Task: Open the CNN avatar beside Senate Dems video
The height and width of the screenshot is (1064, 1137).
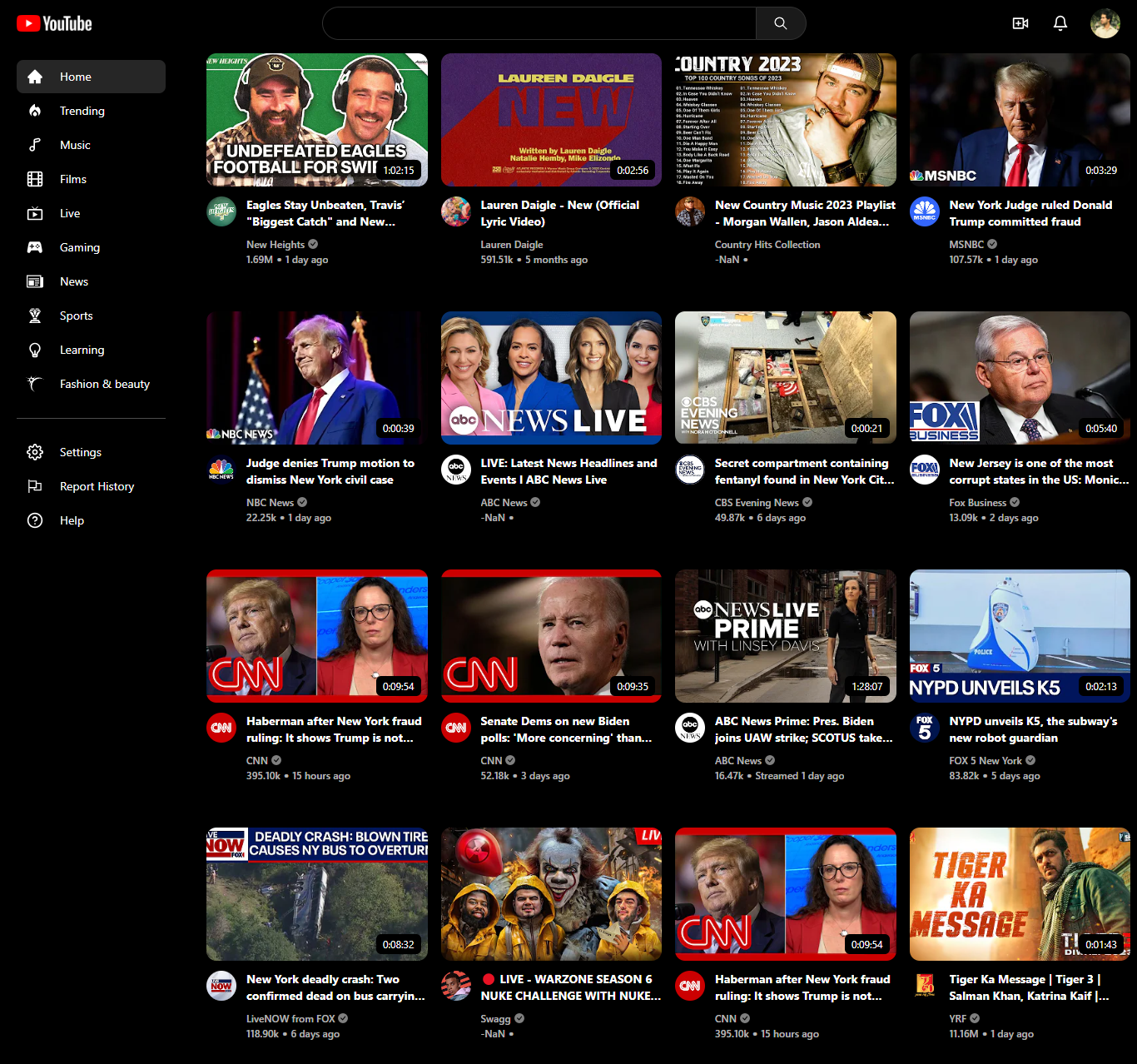Action: [456, 728]
